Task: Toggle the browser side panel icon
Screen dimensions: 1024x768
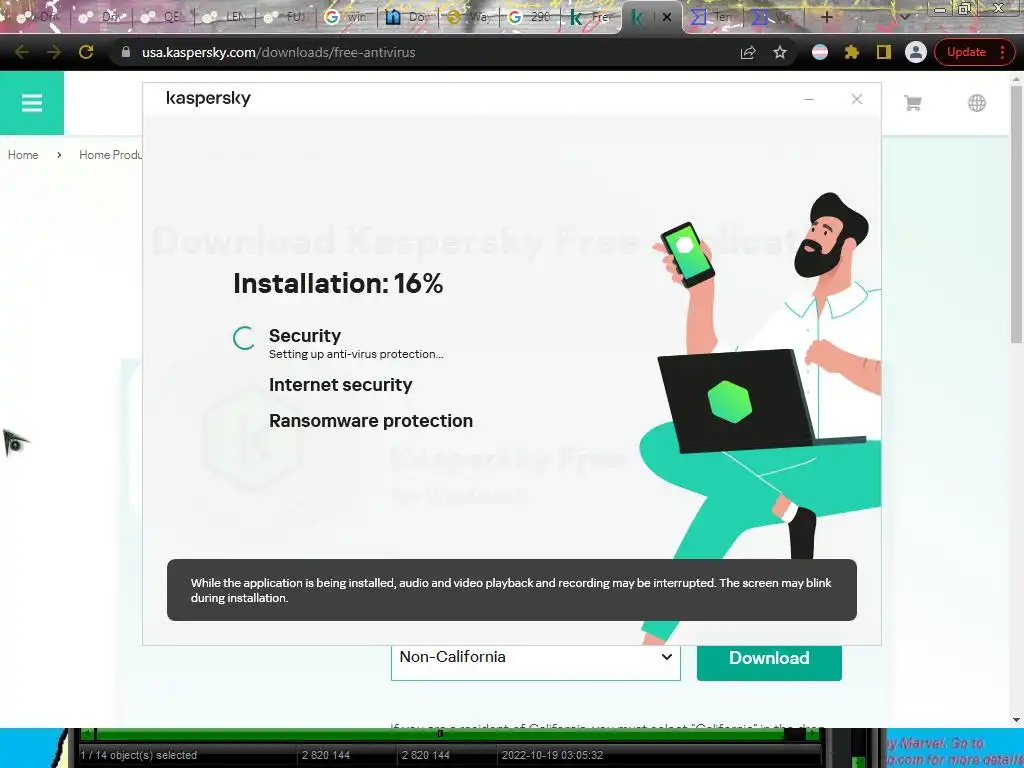Action: coord(884,52)
